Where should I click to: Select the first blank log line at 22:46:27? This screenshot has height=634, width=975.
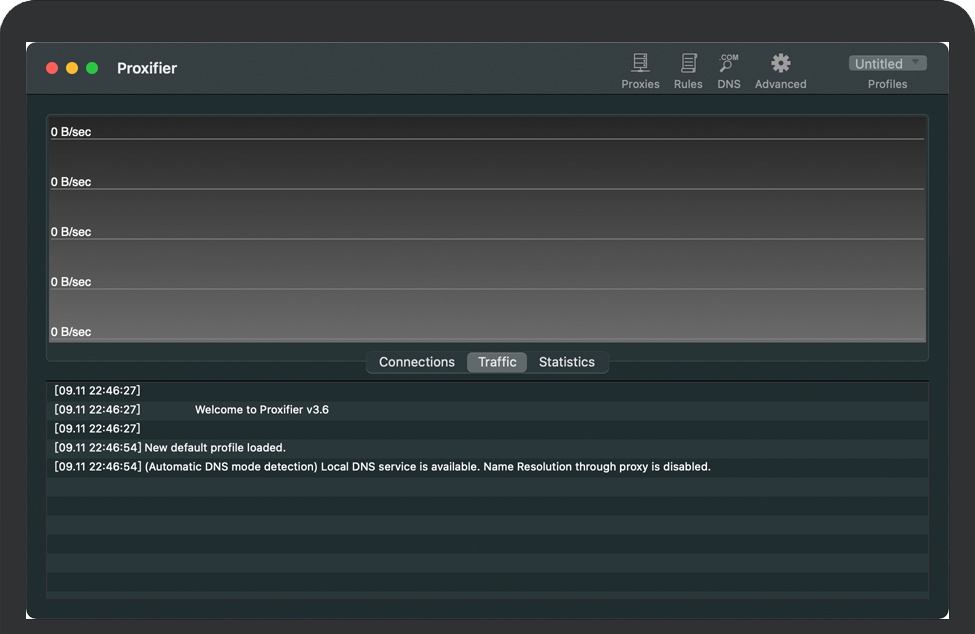coord(98,391)
